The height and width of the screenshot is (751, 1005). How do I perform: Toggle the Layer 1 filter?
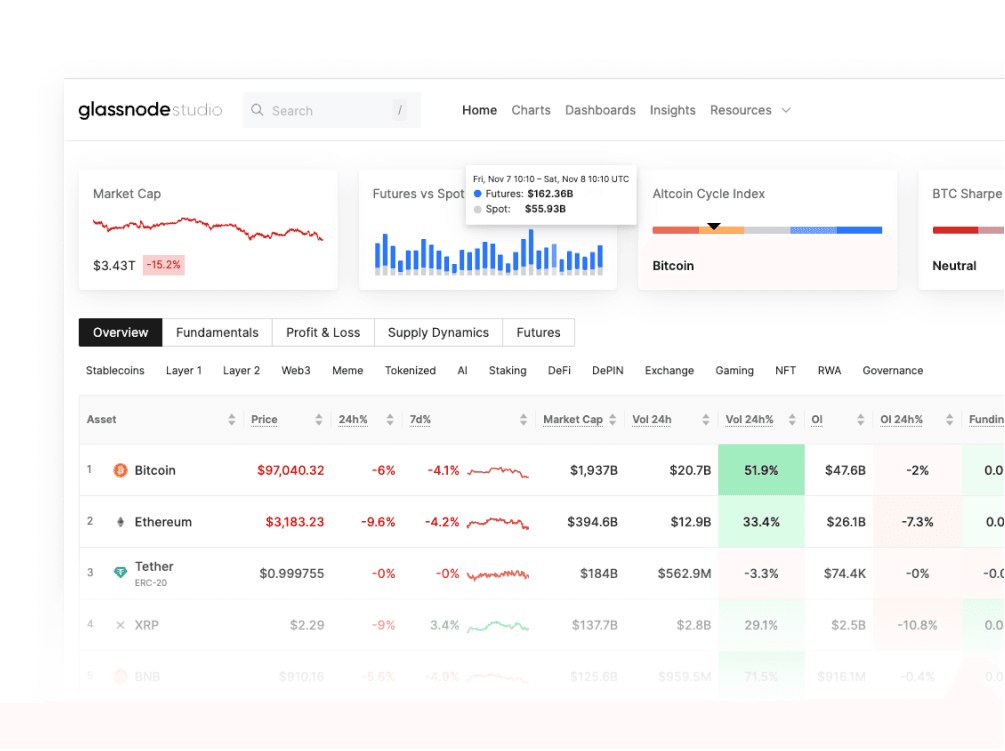(x=184, y=370)
